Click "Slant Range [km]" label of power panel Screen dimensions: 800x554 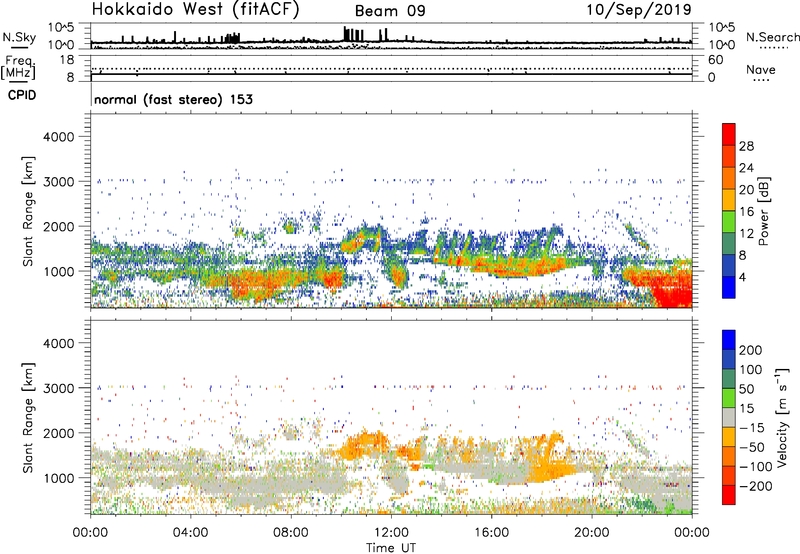point(28,211)
